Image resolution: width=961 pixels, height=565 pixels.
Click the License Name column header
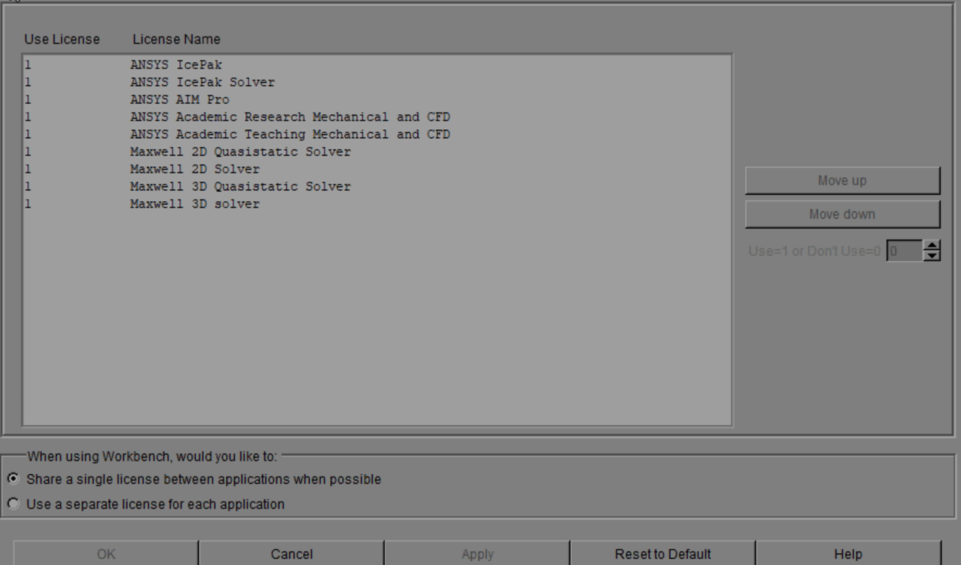[x=177, y=39]
